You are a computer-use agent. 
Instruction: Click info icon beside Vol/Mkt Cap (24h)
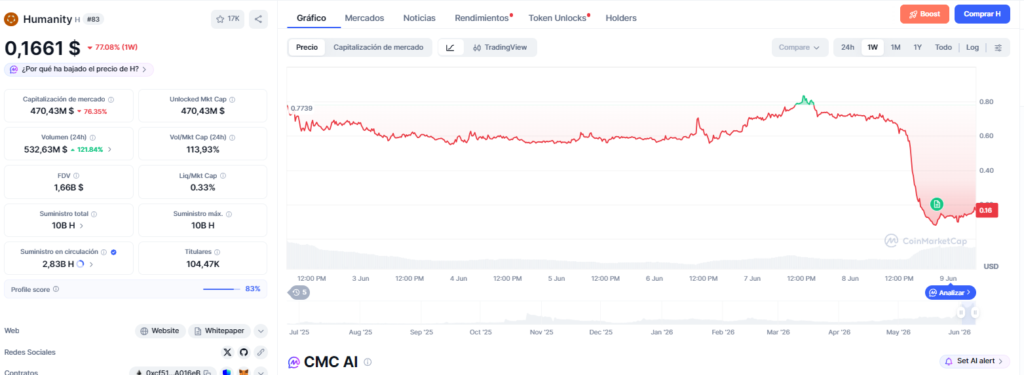click(x=233, y=138)
